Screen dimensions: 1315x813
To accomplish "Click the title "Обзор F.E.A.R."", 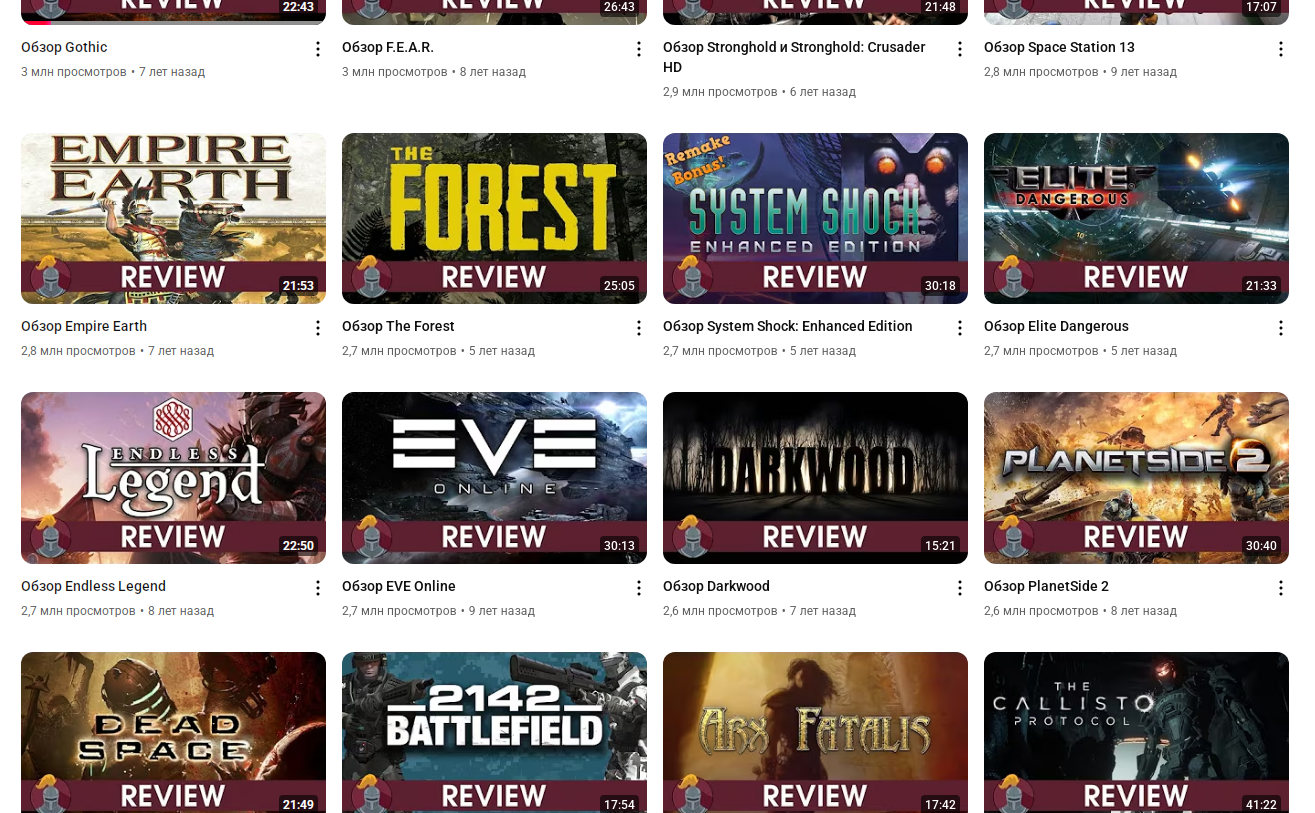I will [x=388, y=47].
